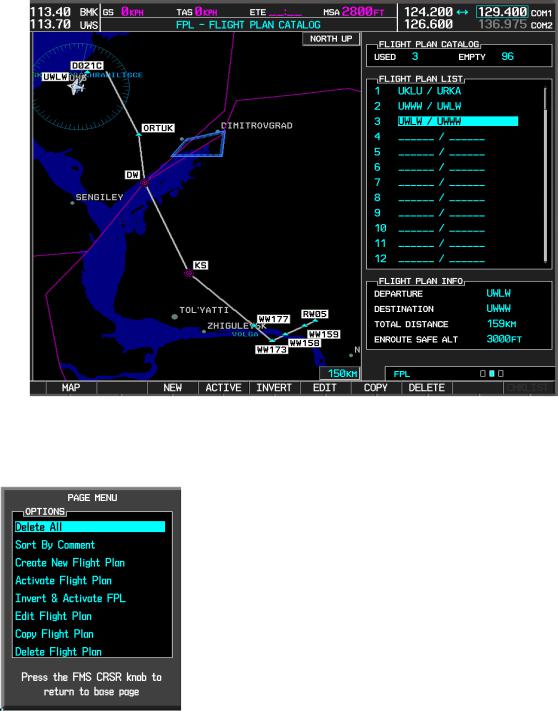Click the SENGILEY city marker
558x711 pixels.
point(72,203)
